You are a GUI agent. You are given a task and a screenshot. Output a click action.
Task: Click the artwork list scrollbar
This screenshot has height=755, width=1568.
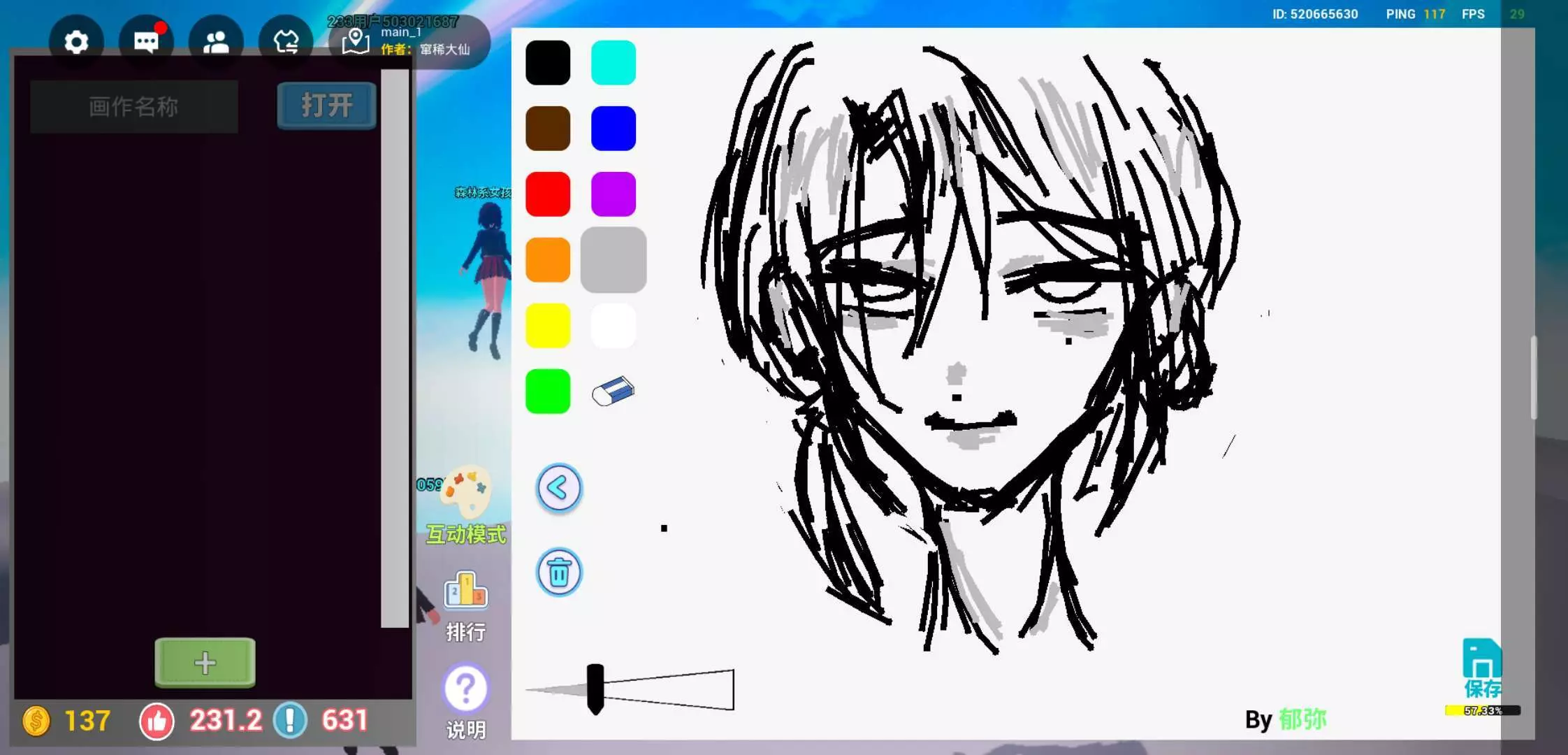395,350
